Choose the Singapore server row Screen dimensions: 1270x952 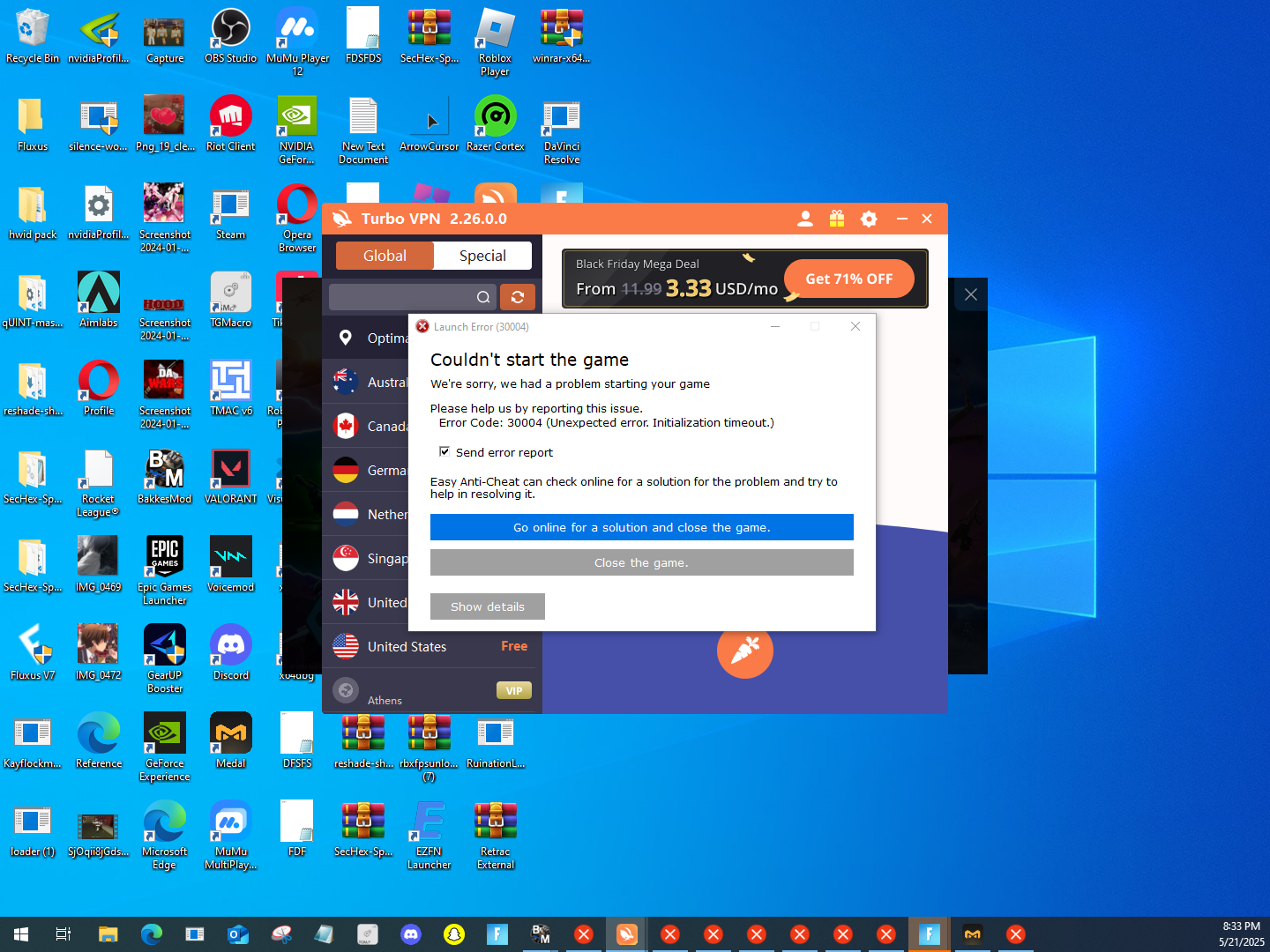coord(366,558)
